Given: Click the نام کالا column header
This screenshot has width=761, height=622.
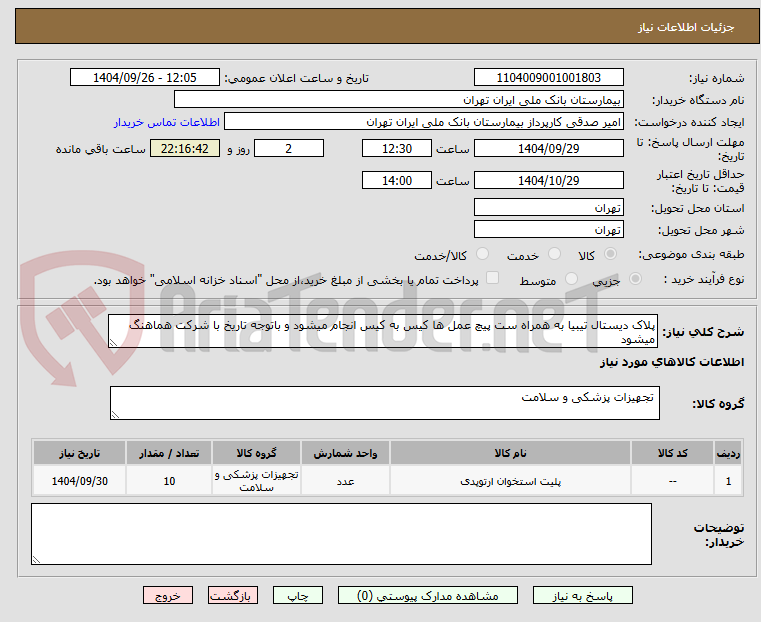Looking at the screenshot, I should coord(510,453).
